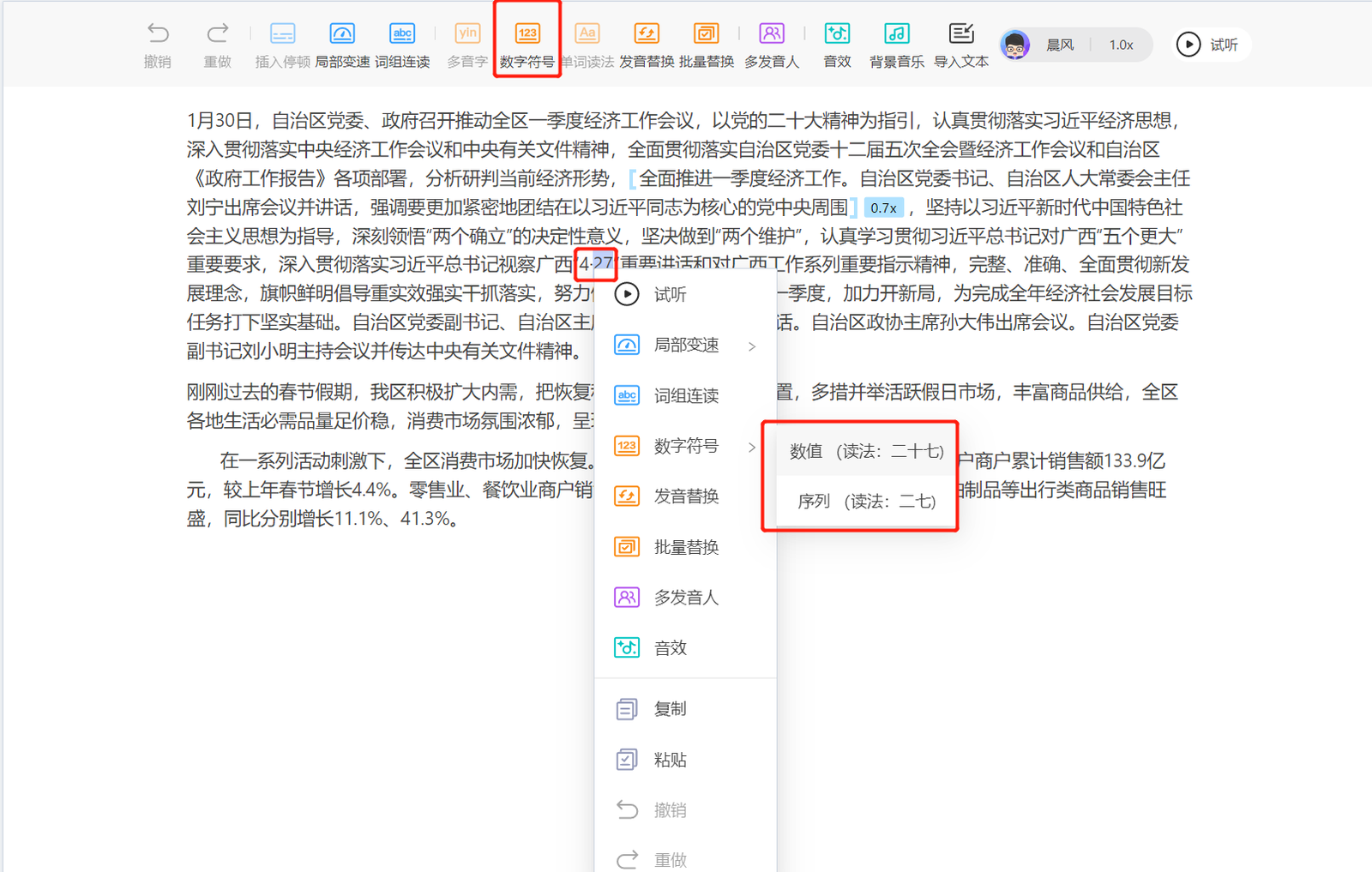Click the 晨风 voice avatar
1372x872 pixels.
tap(1016, 45)
